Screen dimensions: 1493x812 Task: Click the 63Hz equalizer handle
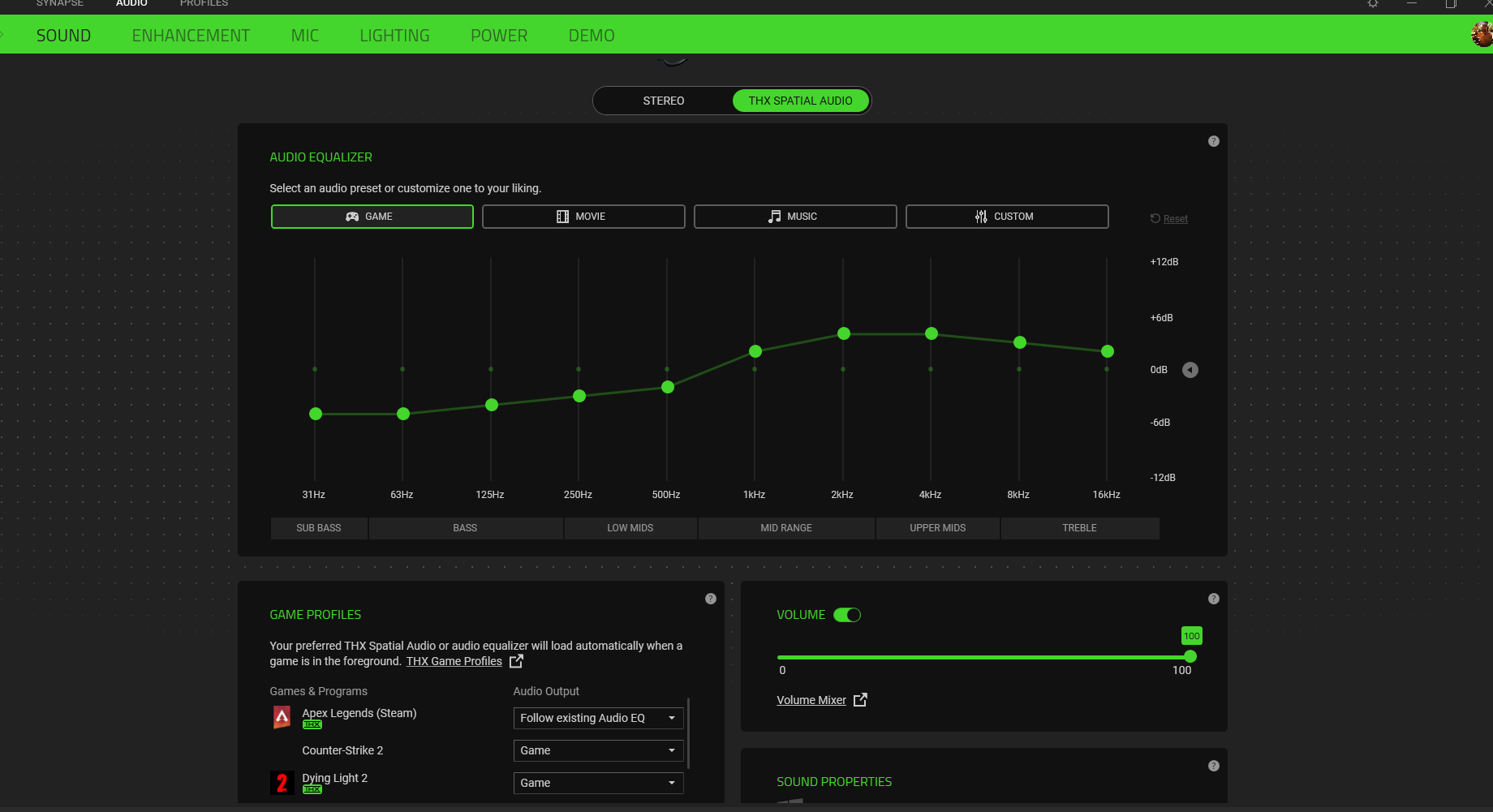403,414
